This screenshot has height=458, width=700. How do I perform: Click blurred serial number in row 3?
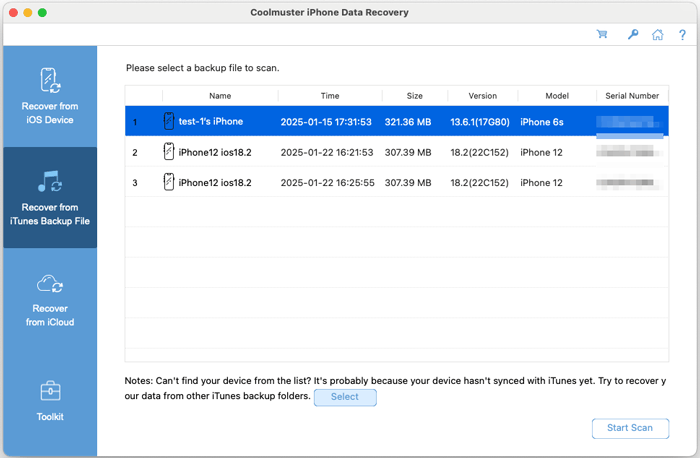click(628, 182)
